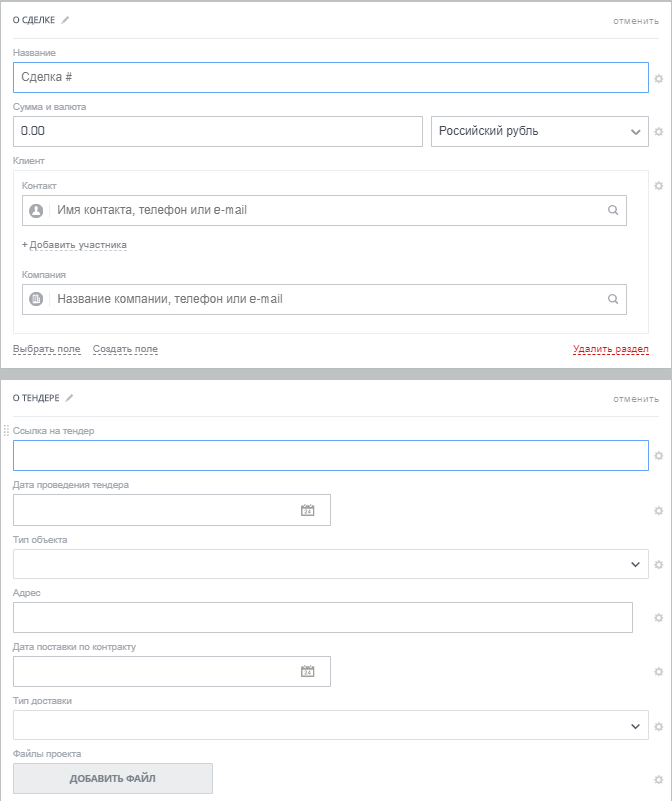Viewport: 672px width, 801px height.
Task: Click отменить in О СДЕЛКЕ section
Action: tap(636, 20)
